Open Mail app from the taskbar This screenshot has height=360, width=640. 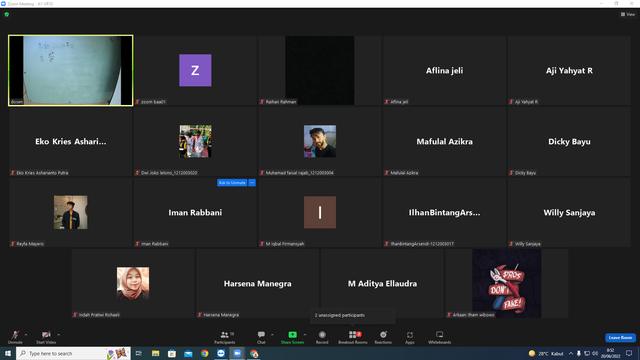(188, 353)
